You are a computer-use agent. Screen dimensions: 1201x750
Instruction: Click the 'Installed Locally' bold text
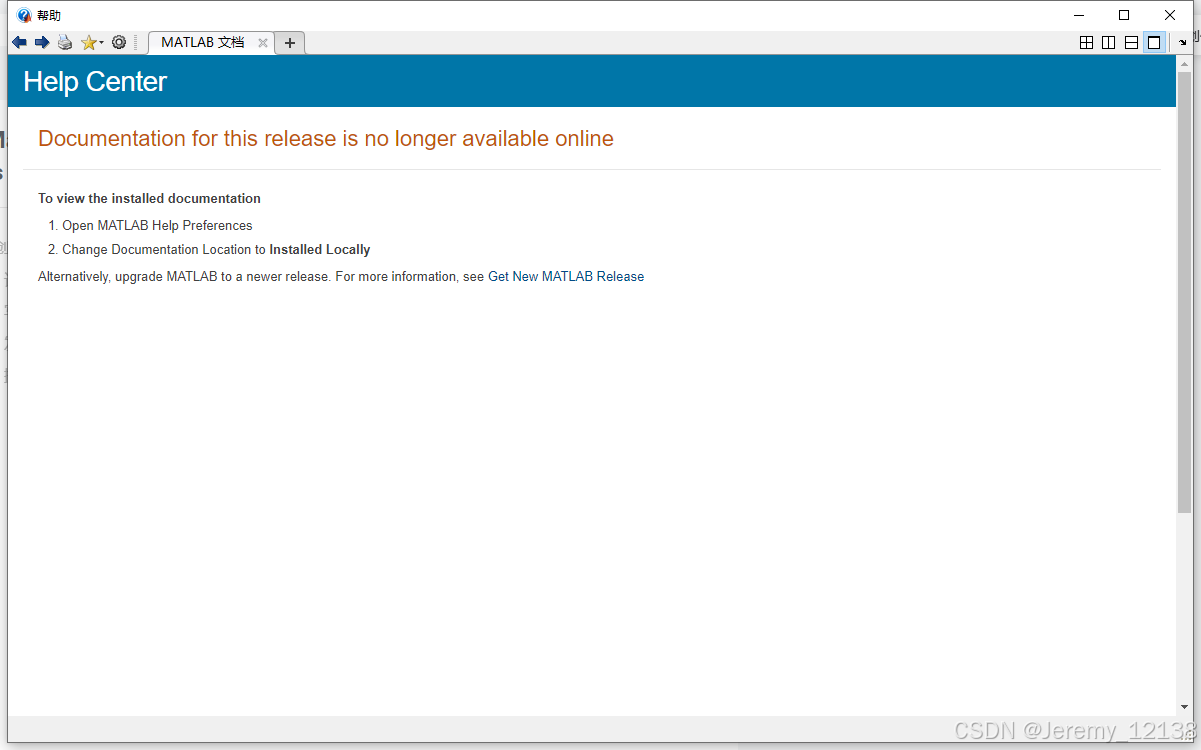[x=320, y=250]
